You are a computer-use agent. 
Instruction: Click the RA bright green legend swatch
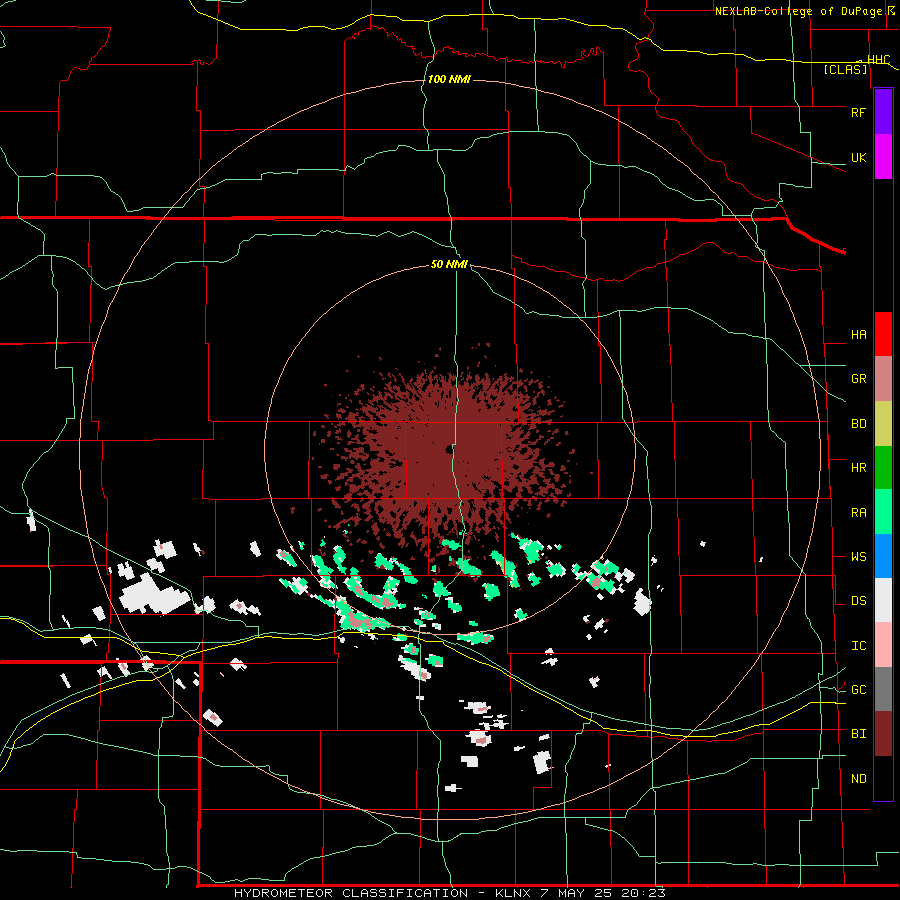(x=883, y=512)
